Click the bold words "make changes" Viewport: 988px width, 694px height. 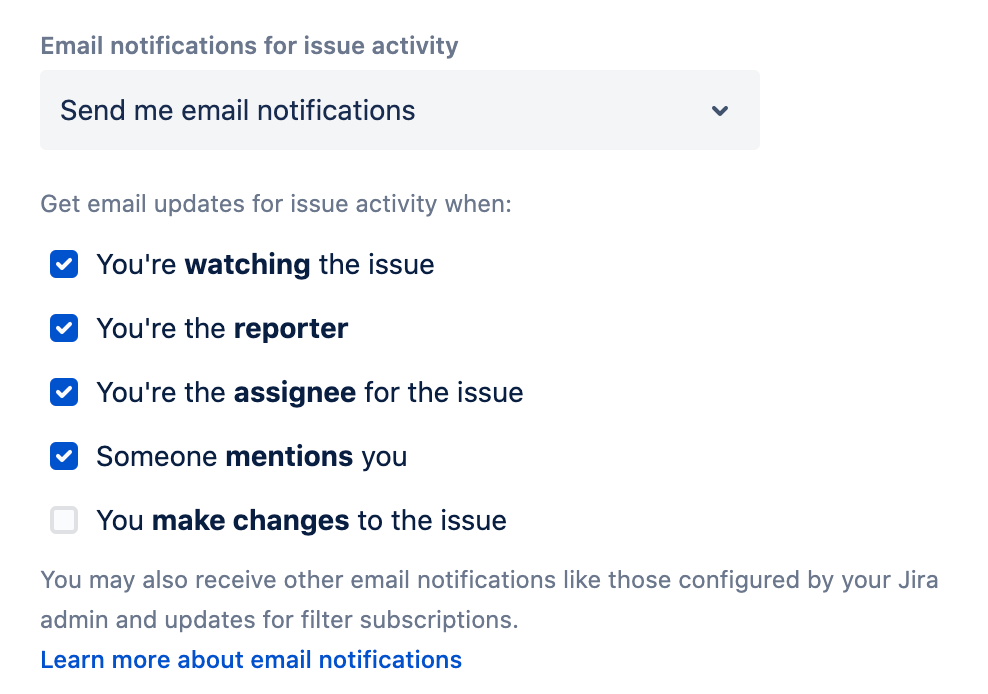[250, 521]
